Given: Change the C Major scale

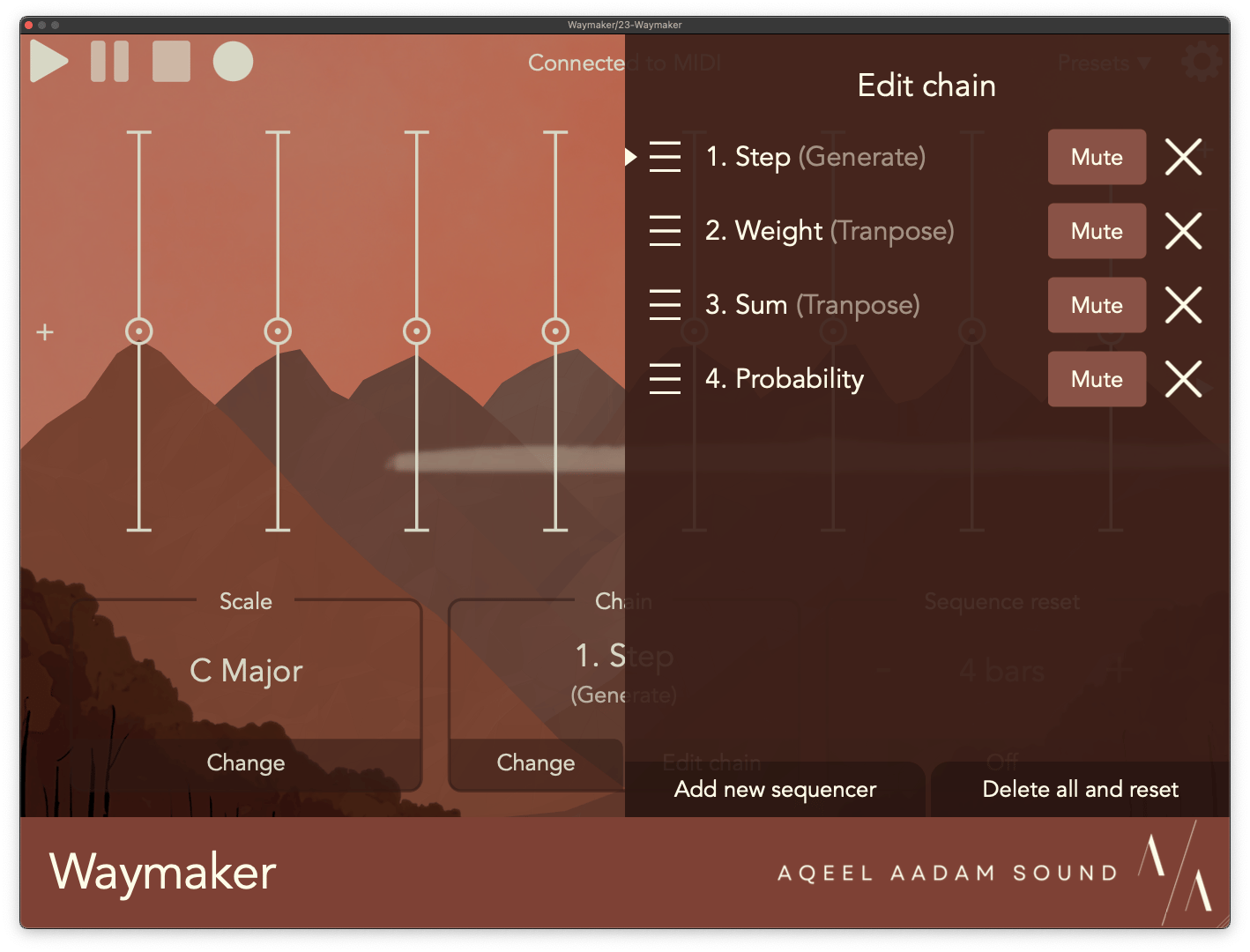Looking at the screenshot, I should (x=245, y=762).
